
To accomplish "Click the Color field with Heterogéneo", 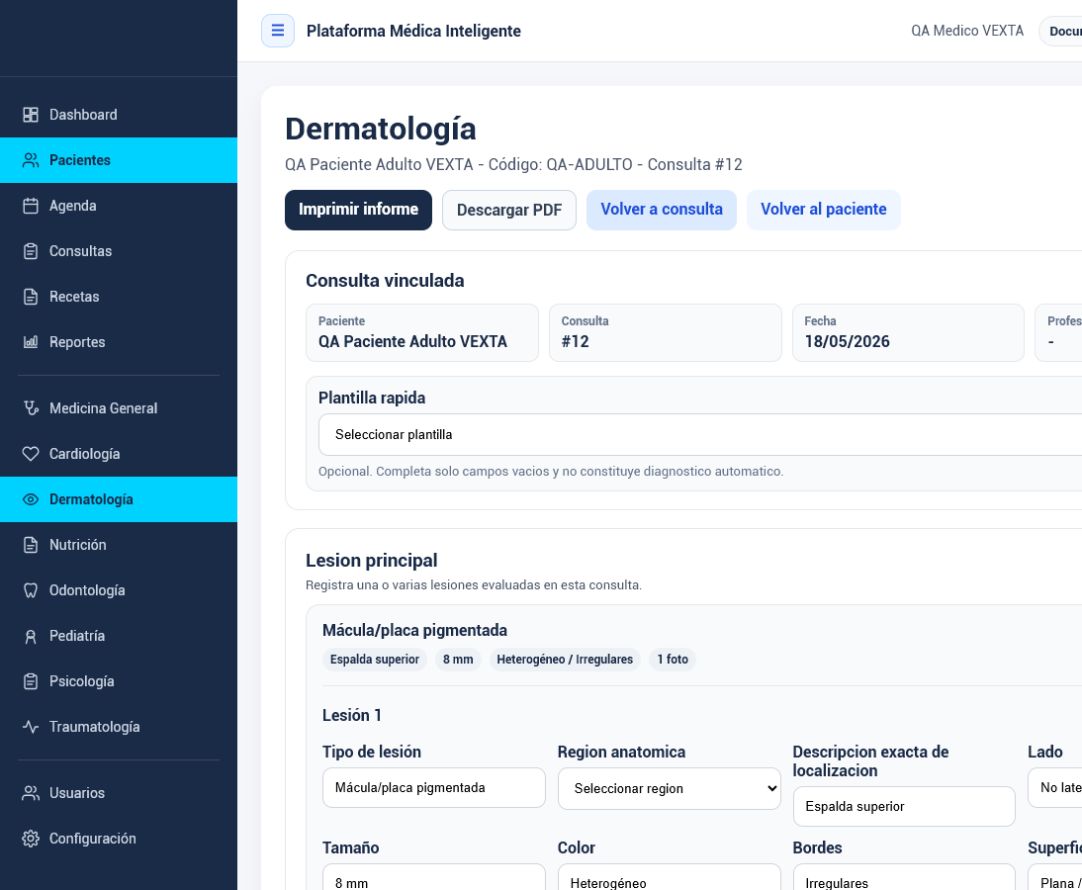I will (x=669, y=877).
